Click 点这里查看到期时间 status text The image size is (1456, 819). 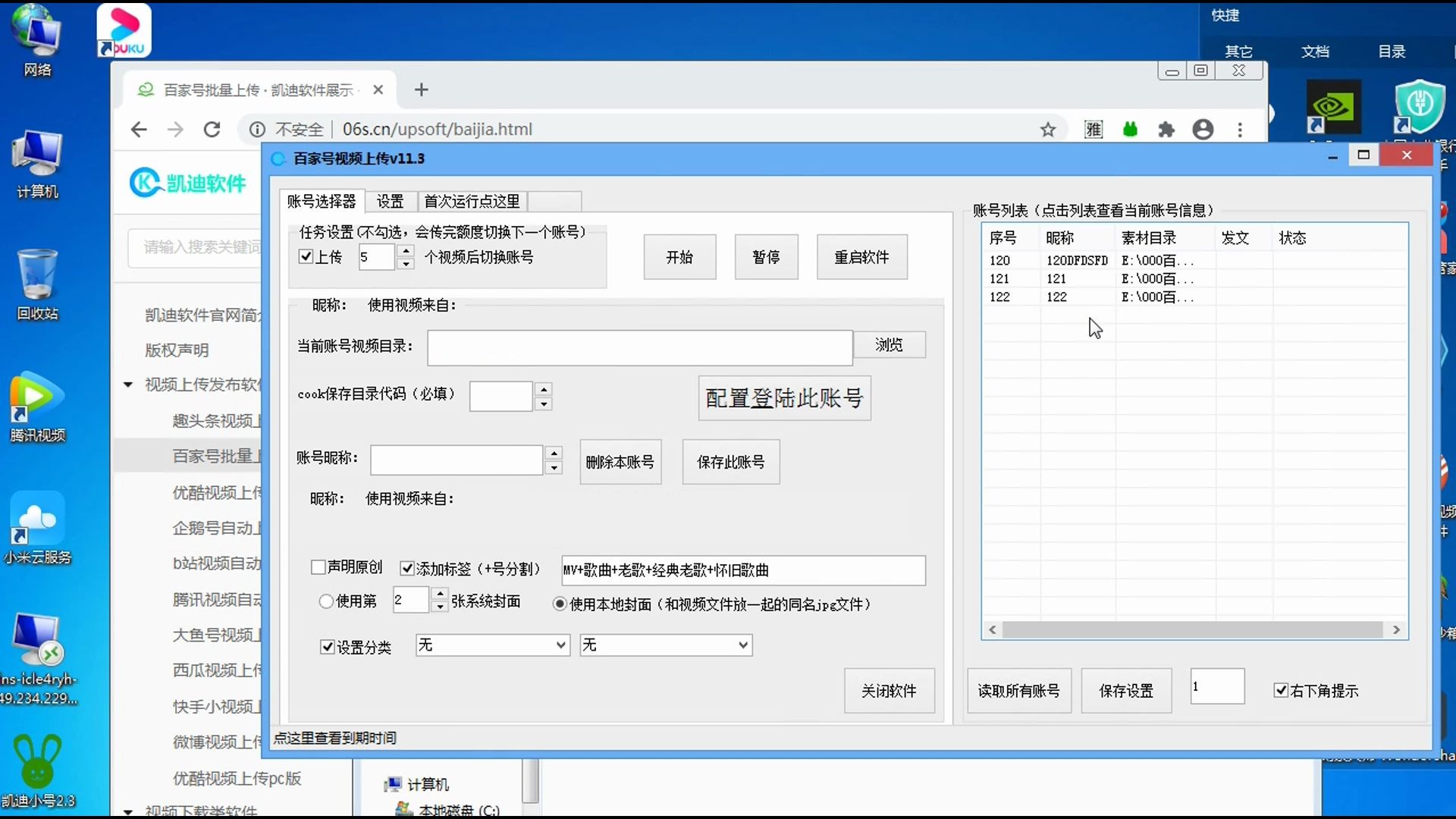tap(334, 738)
